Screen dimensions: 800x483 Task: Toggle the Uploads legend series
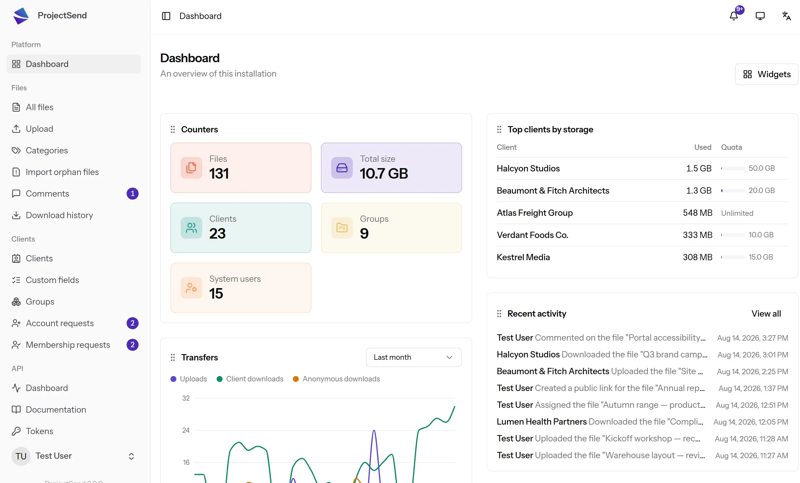click(x=189, y=379)
